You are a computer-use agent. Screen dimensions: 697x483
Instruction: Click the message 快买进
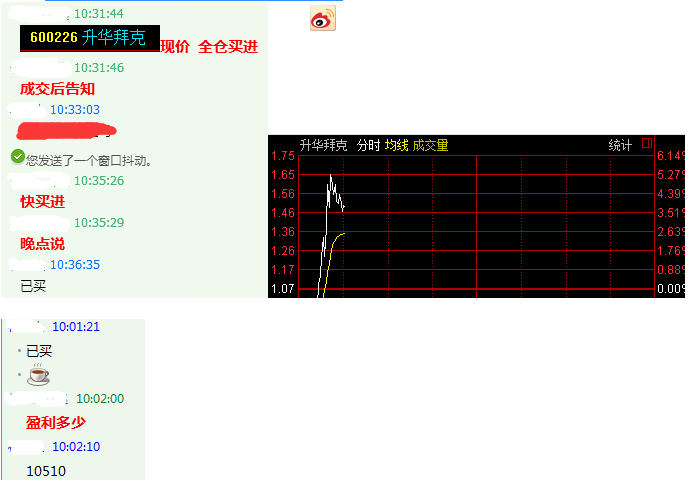43,202
